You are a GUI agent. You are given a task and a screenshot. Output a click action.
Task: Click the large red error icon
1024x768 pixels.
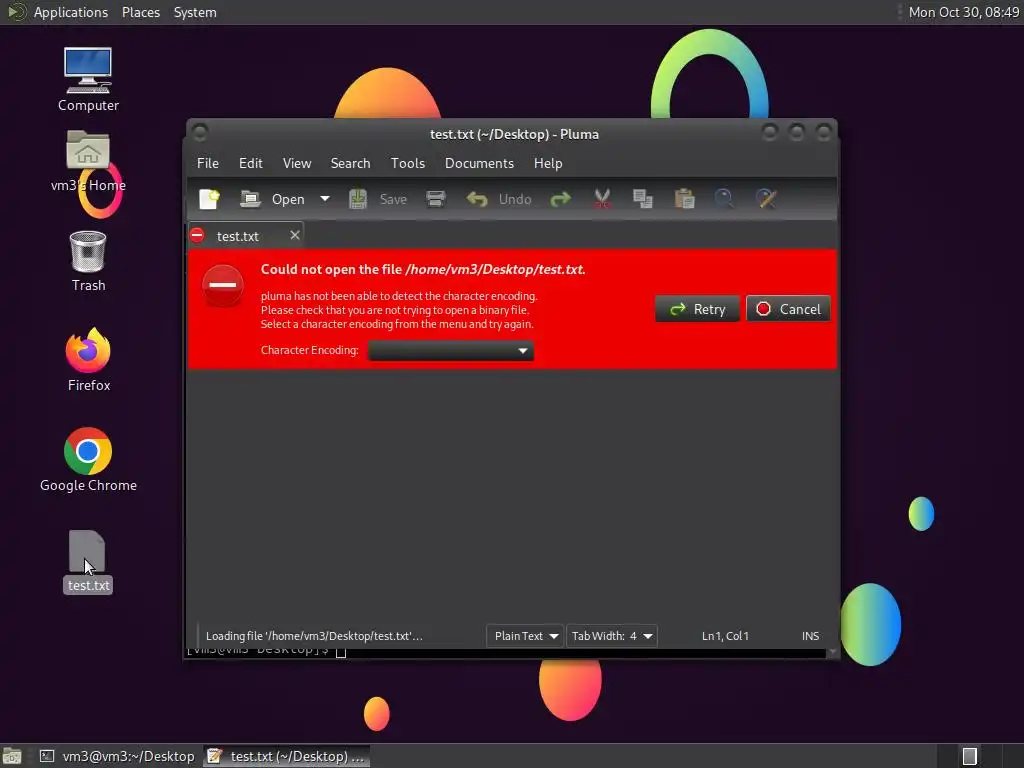(x=223, y=285)
